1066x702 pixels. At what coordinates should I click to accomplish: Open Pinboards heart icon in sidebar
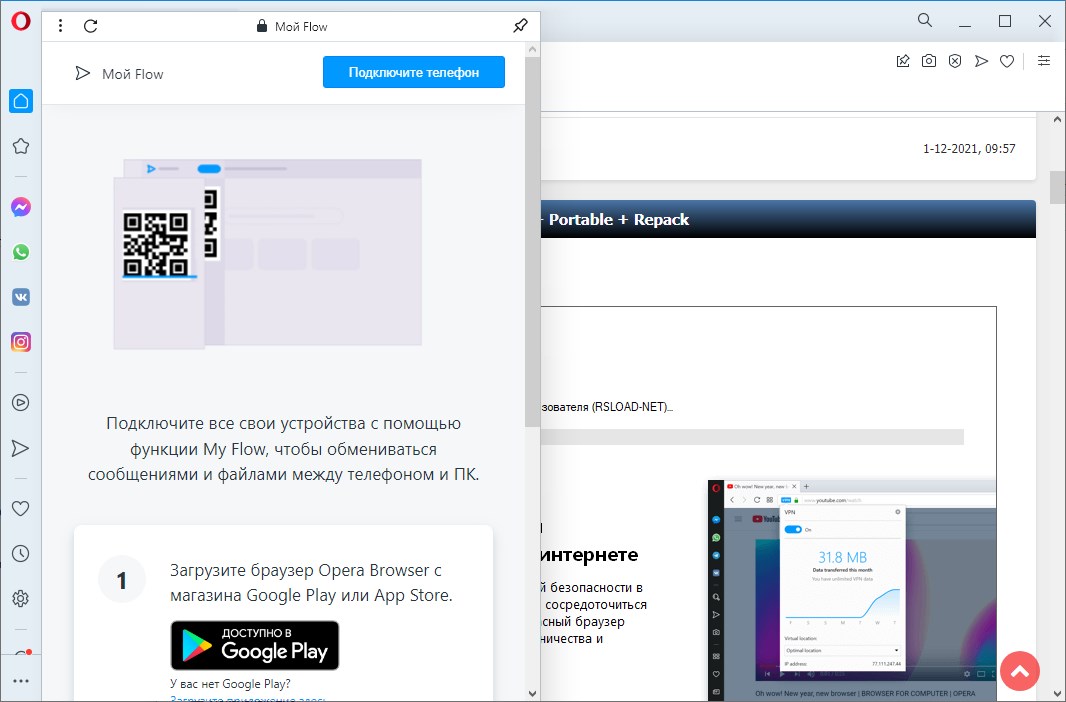[x=21, y=508]
